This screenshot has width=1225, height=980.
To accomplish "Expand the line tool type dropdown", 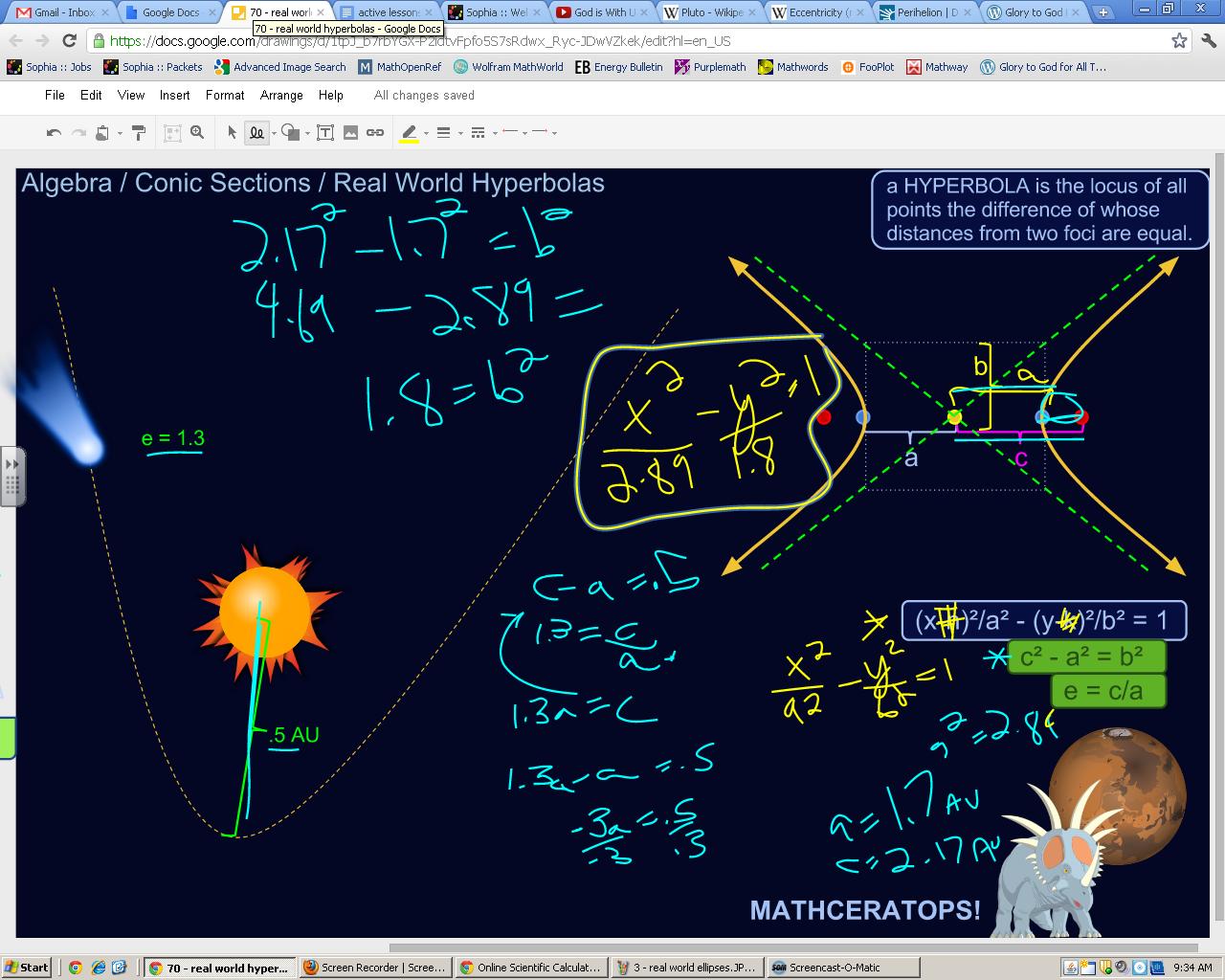I will (x=274, y=134).
